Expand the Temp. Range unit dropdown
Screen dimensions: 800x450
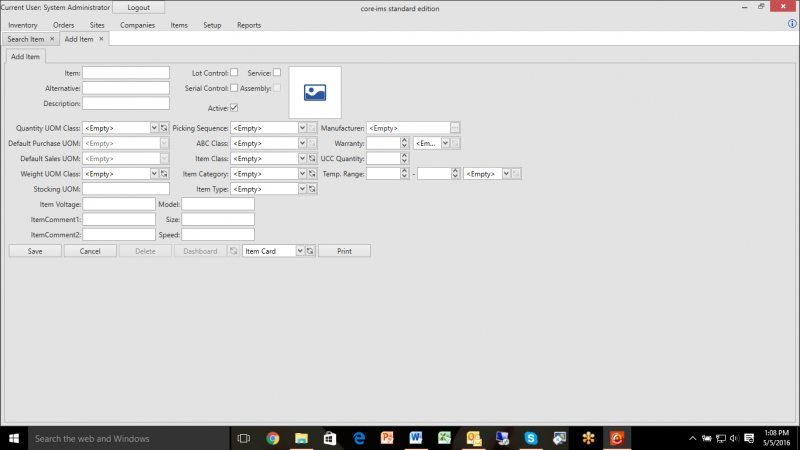(x=506, y=174)
